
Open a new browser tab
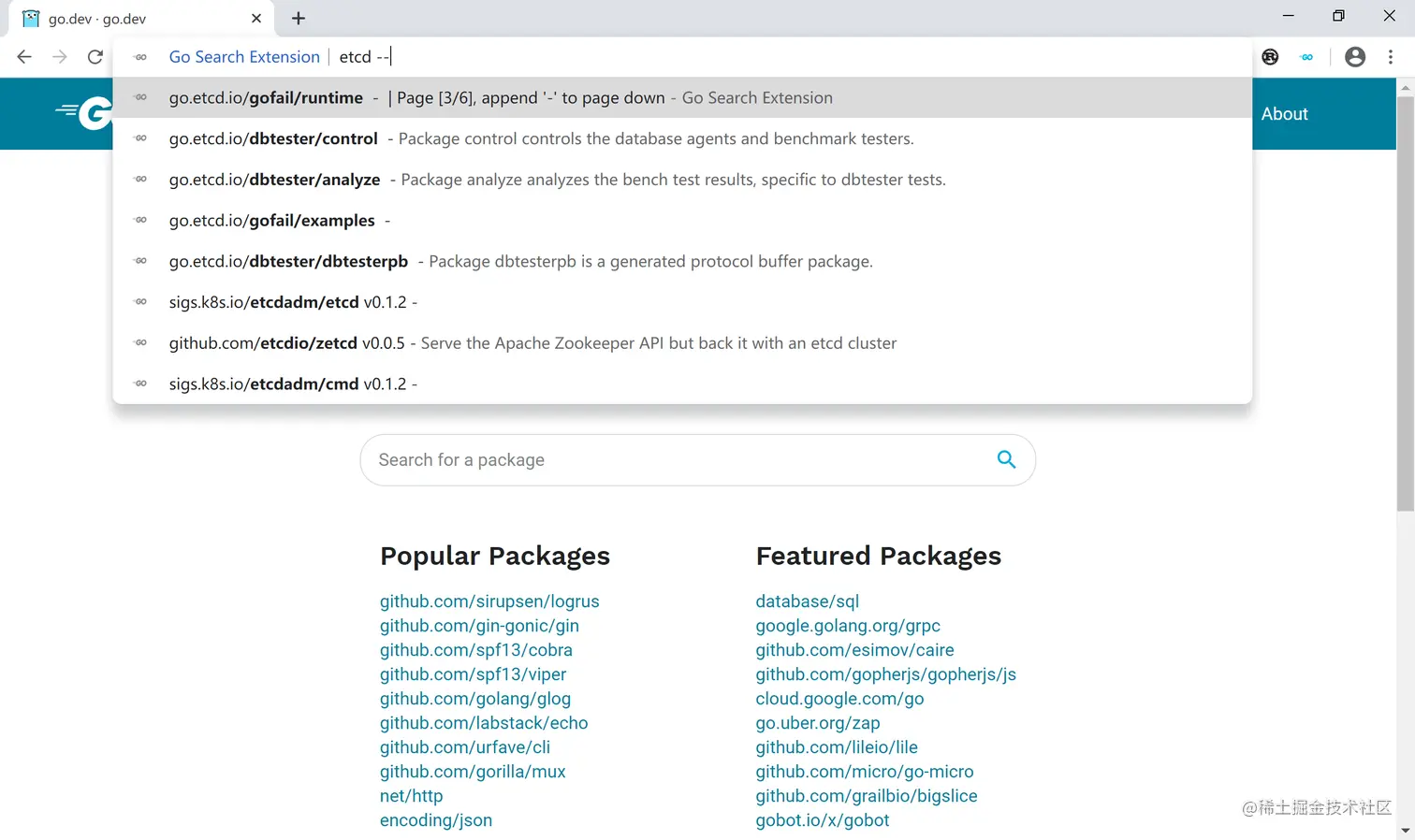coord(299,18)
